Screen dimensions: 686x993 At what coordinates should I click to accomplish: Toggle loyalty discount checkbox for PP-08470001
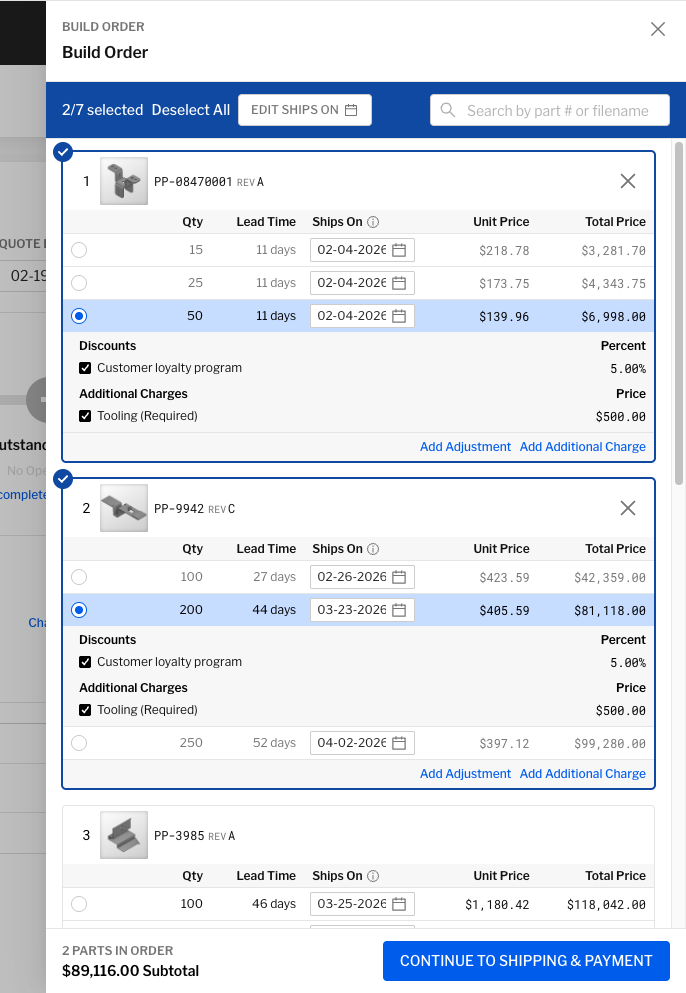(85, 368)
